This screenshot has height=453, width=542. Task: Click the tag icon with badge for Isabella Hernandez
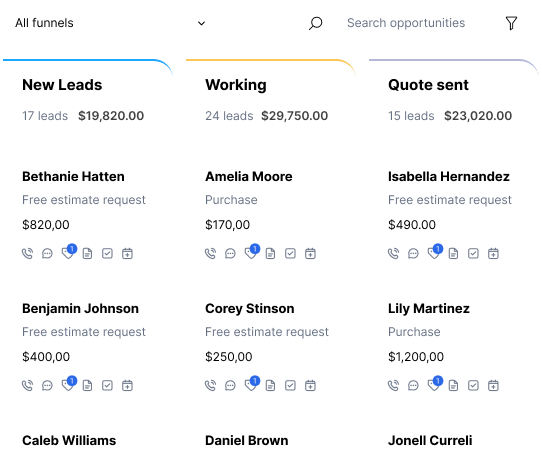point(434,252)
